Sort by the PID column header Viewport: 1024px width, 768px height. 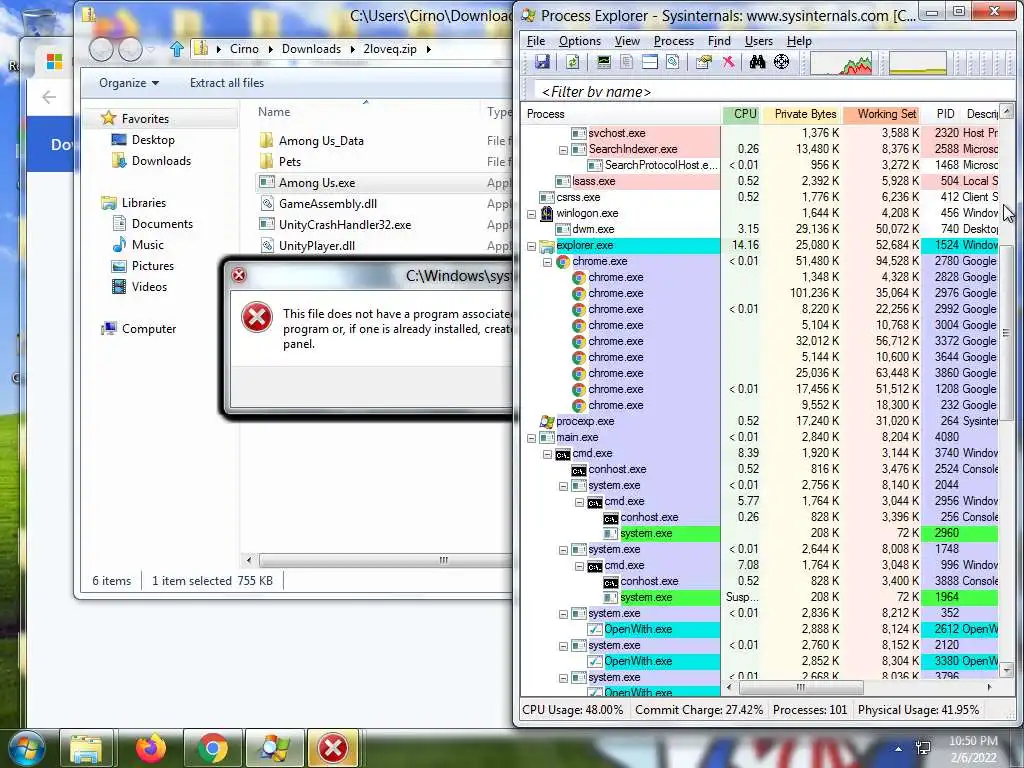tap(944, 114)
